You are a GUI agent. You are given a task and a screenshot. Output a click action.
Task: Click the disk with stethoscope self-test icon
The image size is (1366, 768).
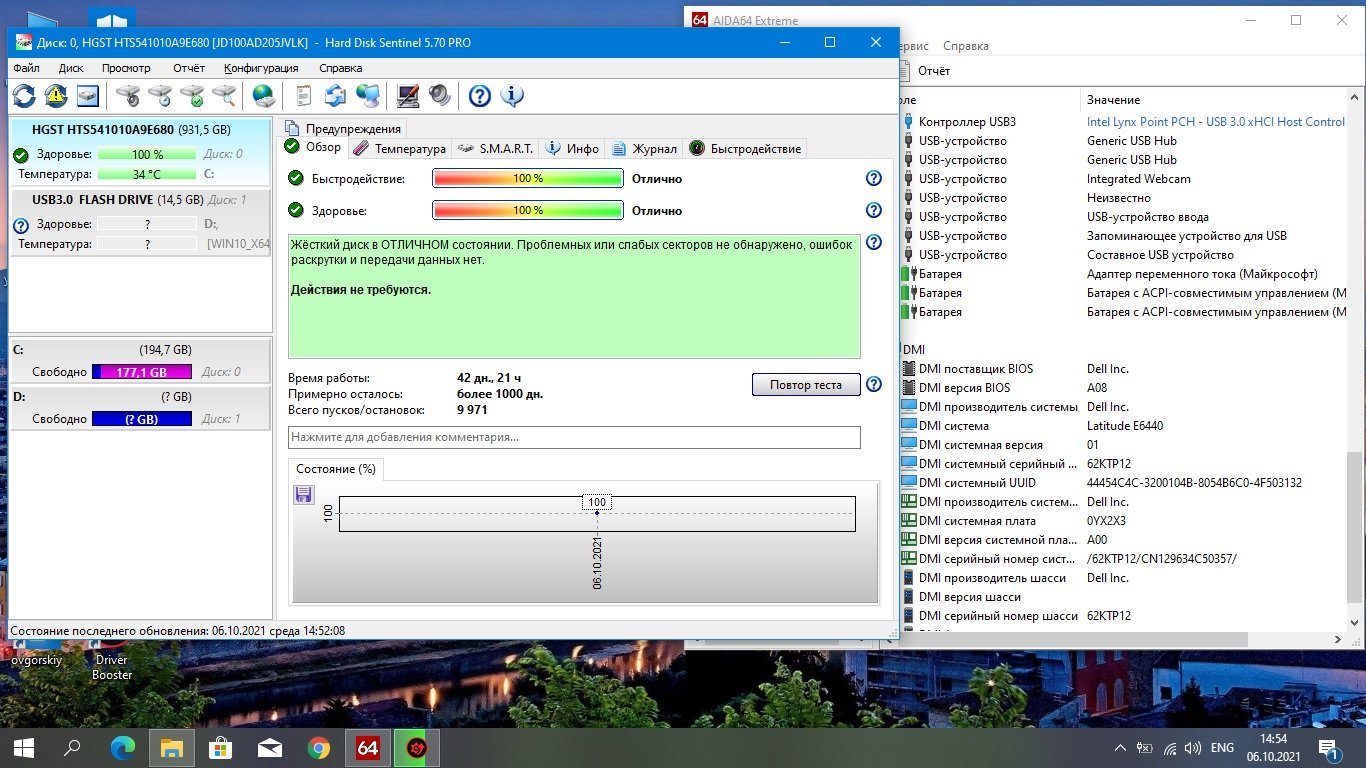point(128,96)
